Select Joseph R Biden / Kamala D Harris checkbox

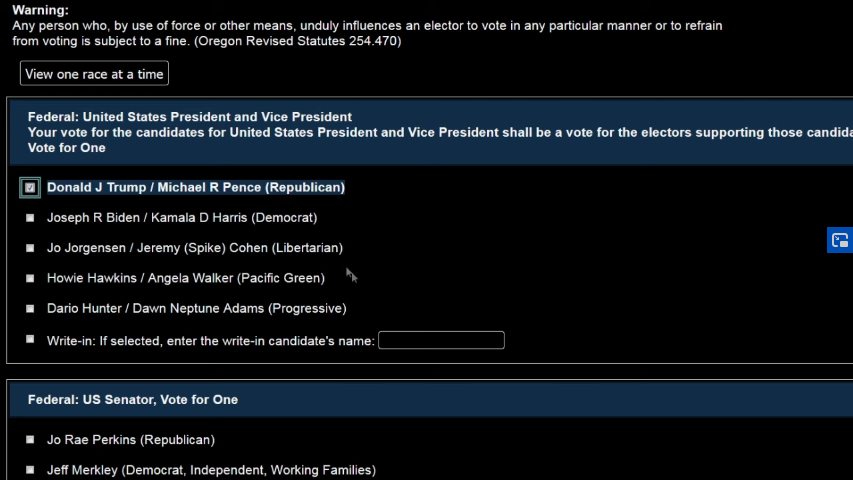click(30, 218)
